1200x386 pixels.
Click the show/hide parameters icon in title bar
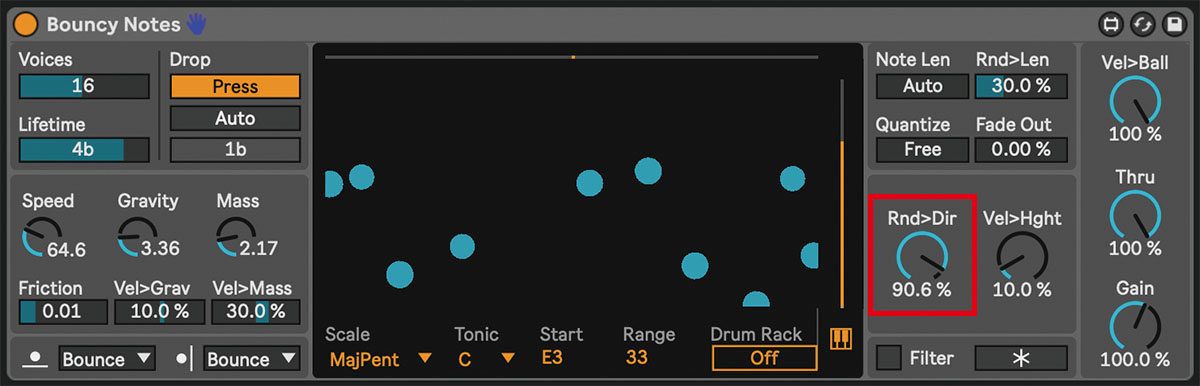click(1111, 23)
